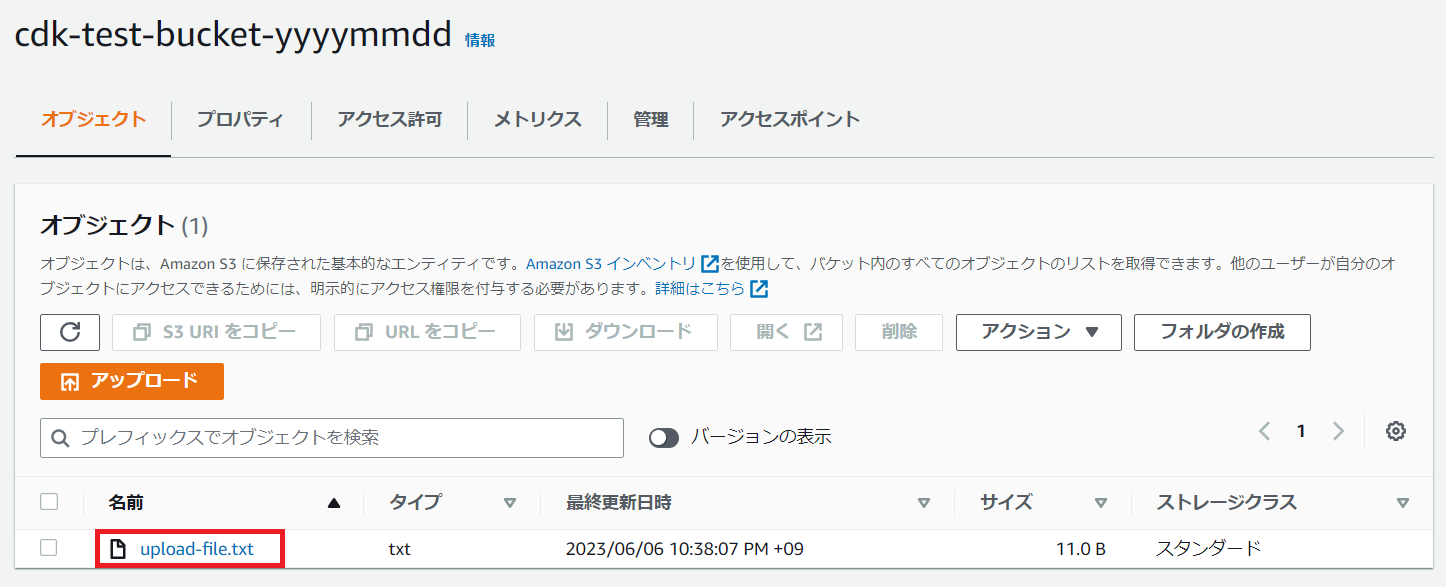Click external link icon after 詳細はこちら
Screen dimensions: 1446x587
(x=759, y=289)
